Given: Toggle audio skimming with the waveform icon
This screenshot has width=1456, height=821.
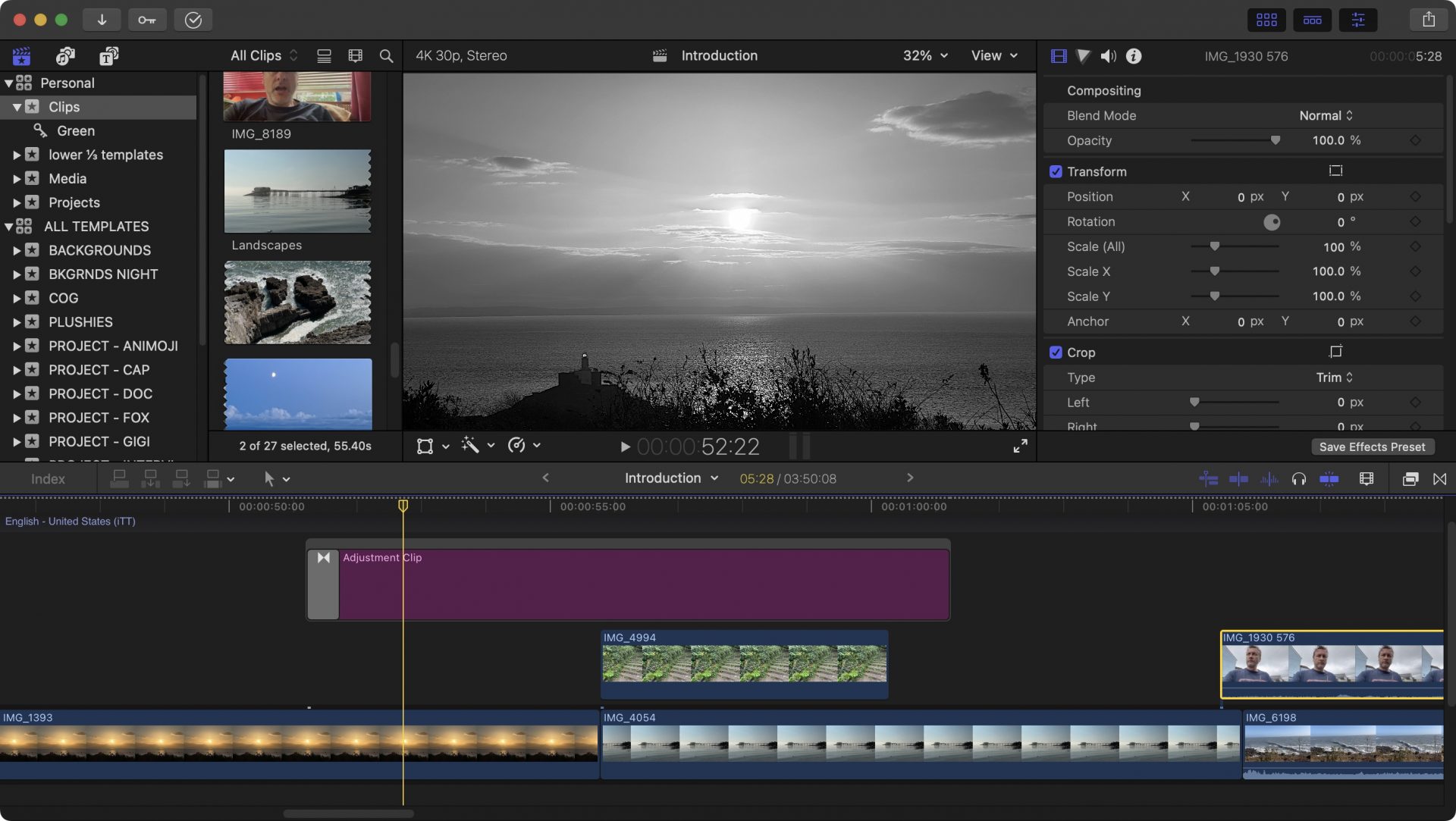Looking at the screenshot, I should coord(1269,478).
